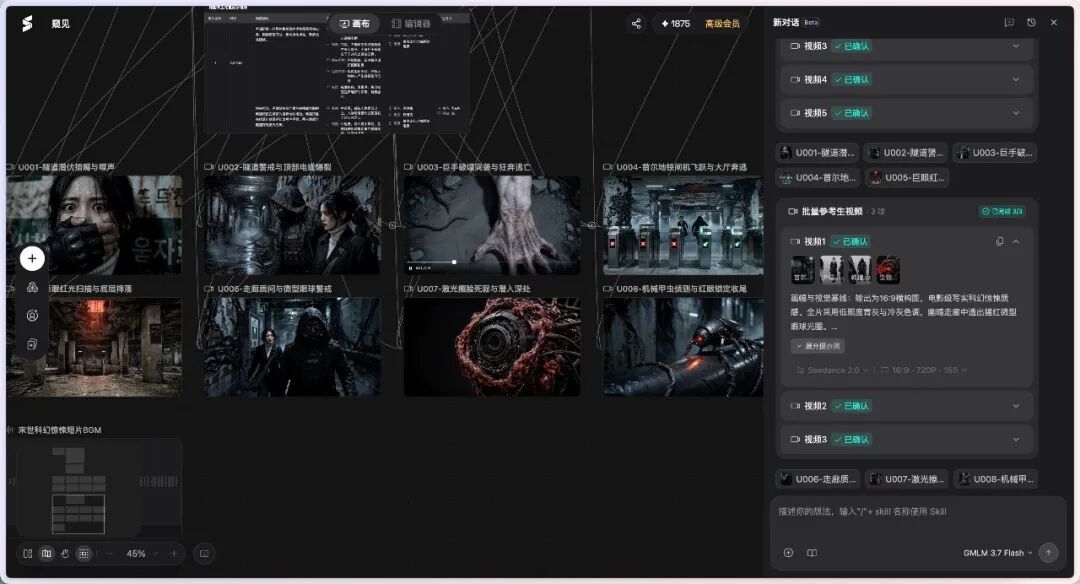Screen dimensions: 1080x584
Task: Switch to the 编辑器 editor tab
Action: click(x=411, y=23)
